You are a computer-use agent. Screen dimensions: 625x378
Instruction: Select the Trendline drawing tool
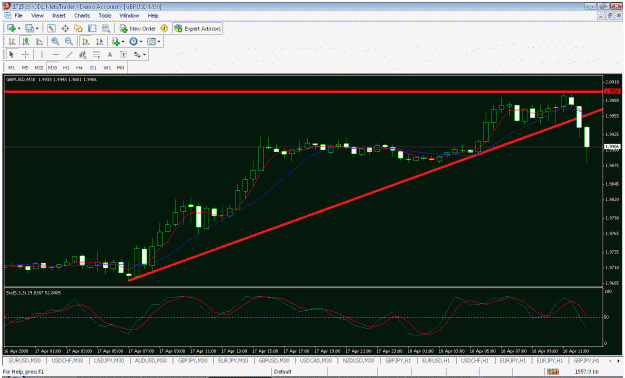pyautogui.click(x=69, y=55)
